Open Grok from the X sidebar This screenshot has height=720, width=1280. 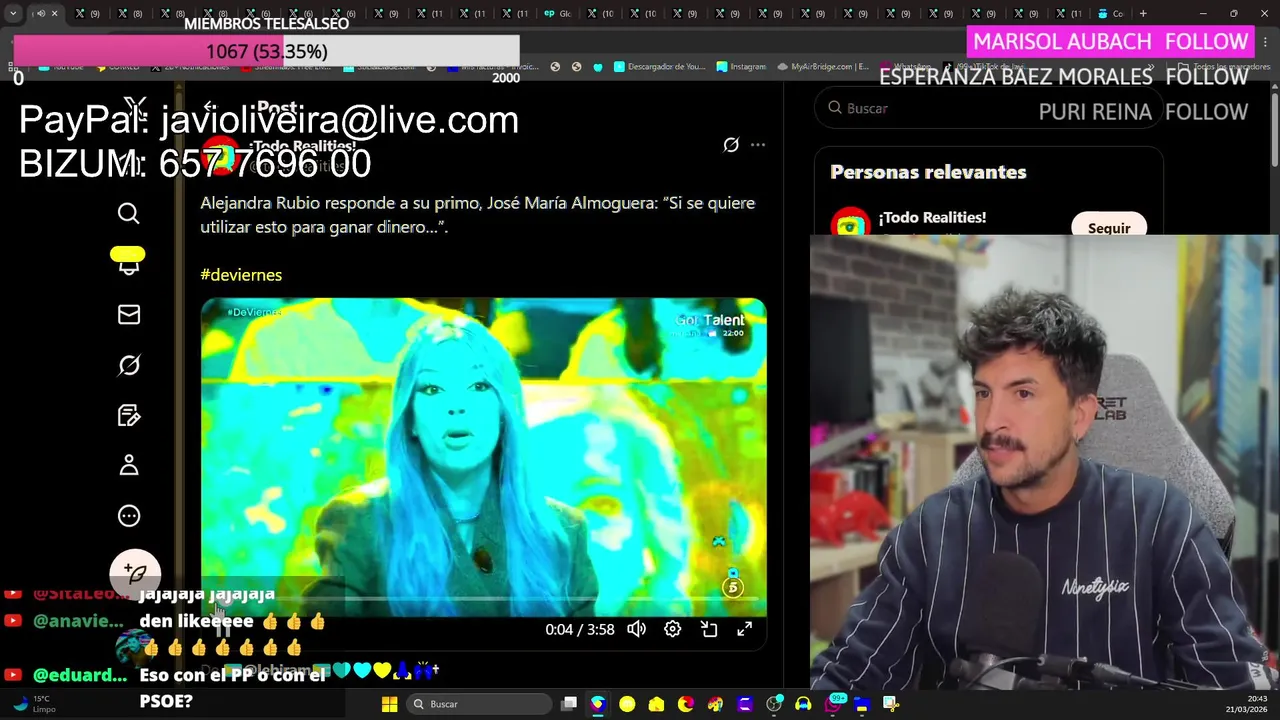click(129, 365)
